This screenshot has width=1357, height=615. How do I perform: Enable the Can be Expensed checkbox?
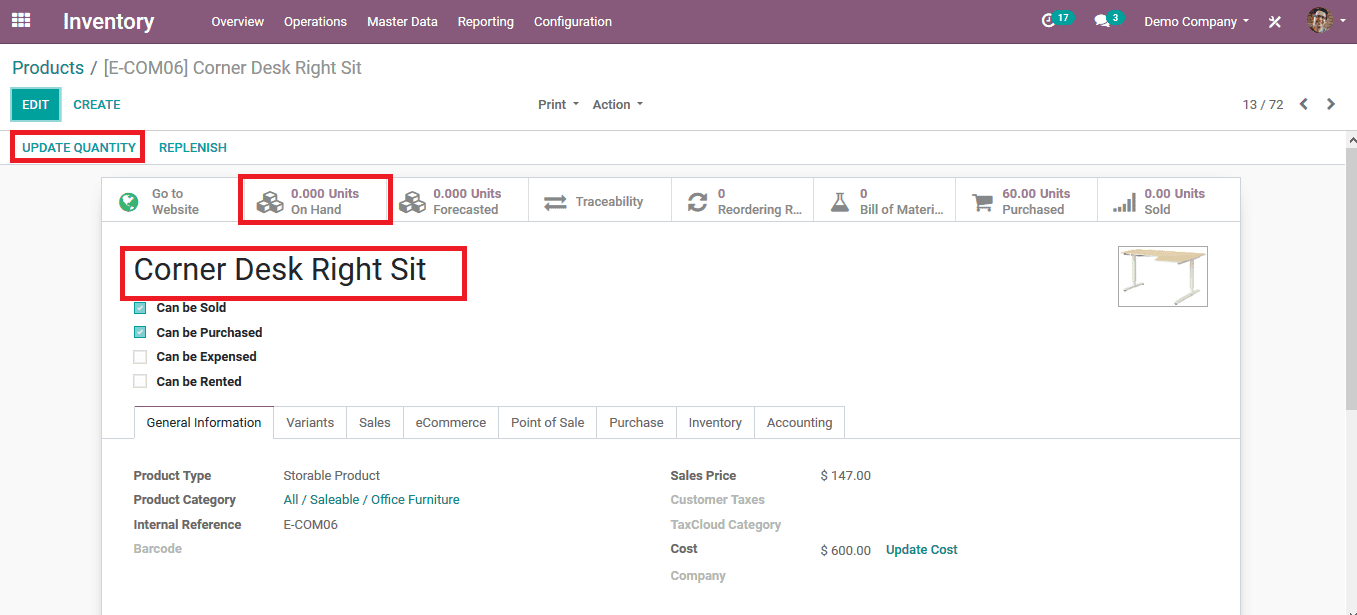pyautogui.click(x=140, y=356)
